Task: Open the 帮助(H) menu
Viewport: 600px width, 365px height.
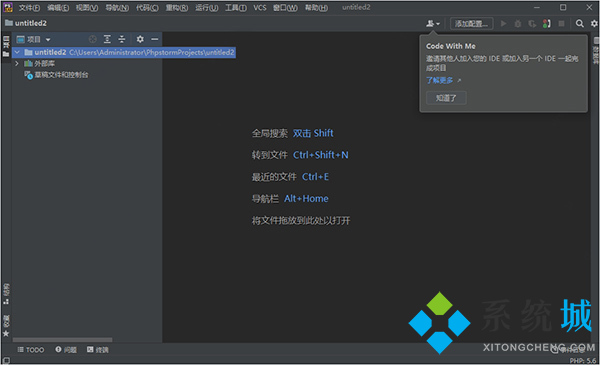Action: pos(316,8)
